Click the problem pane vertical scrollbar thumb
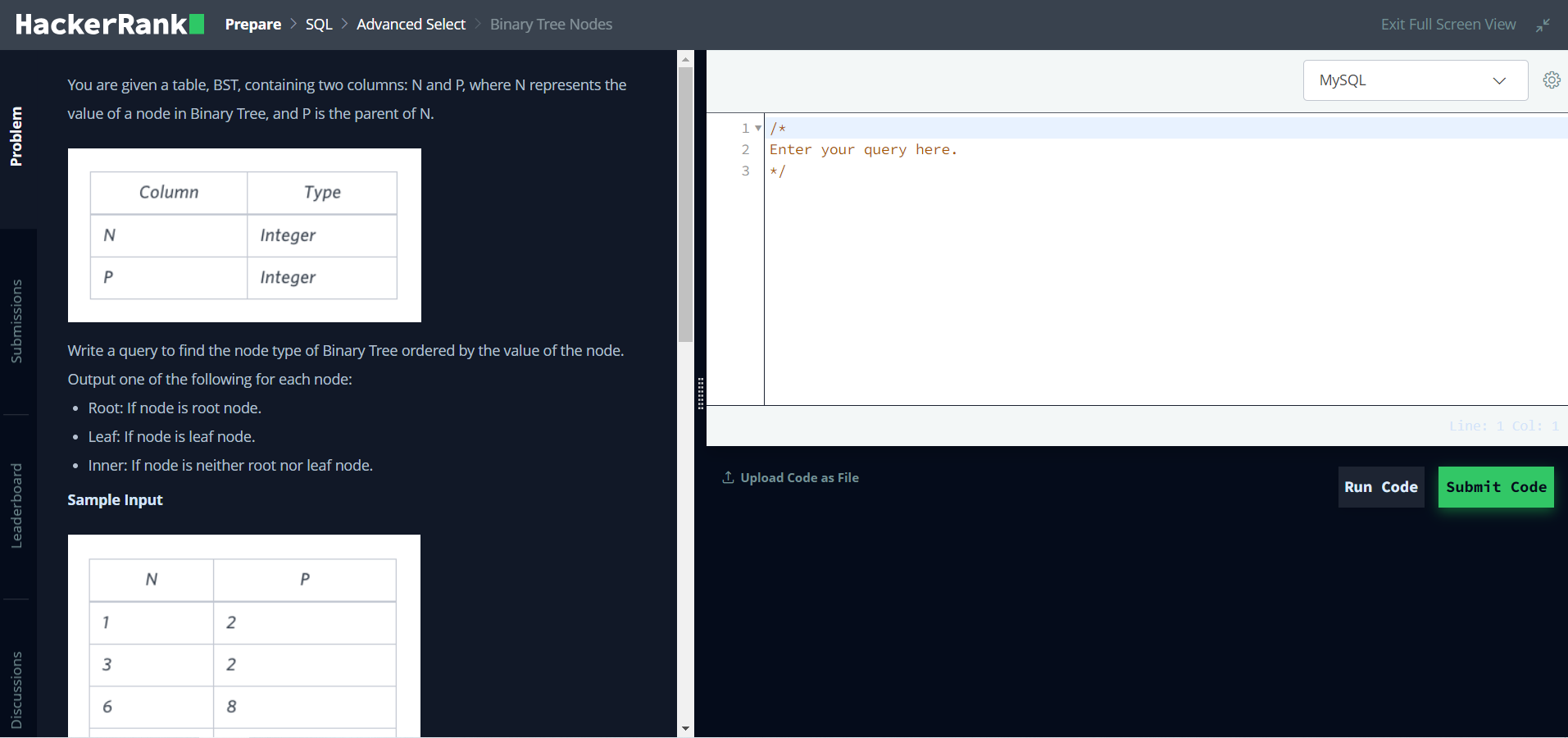The height and width of the screenshot is (738, 1568). coord(685,204)
